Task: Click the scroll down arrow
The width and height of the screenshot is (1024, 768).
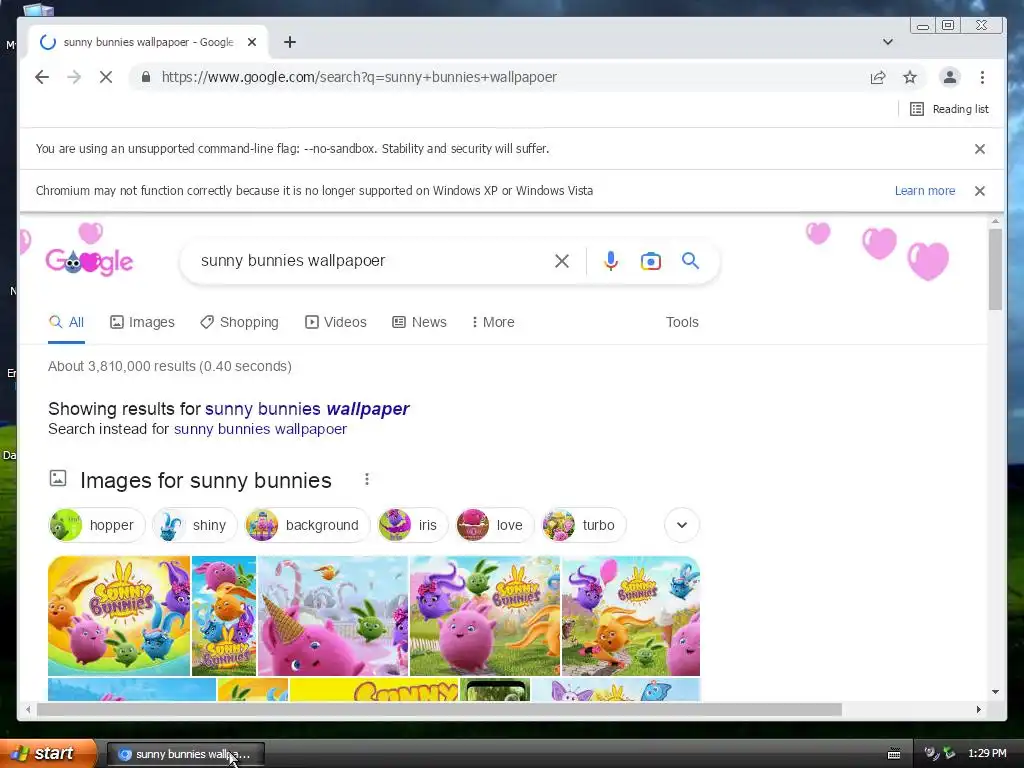Action: tap(995, 692)
